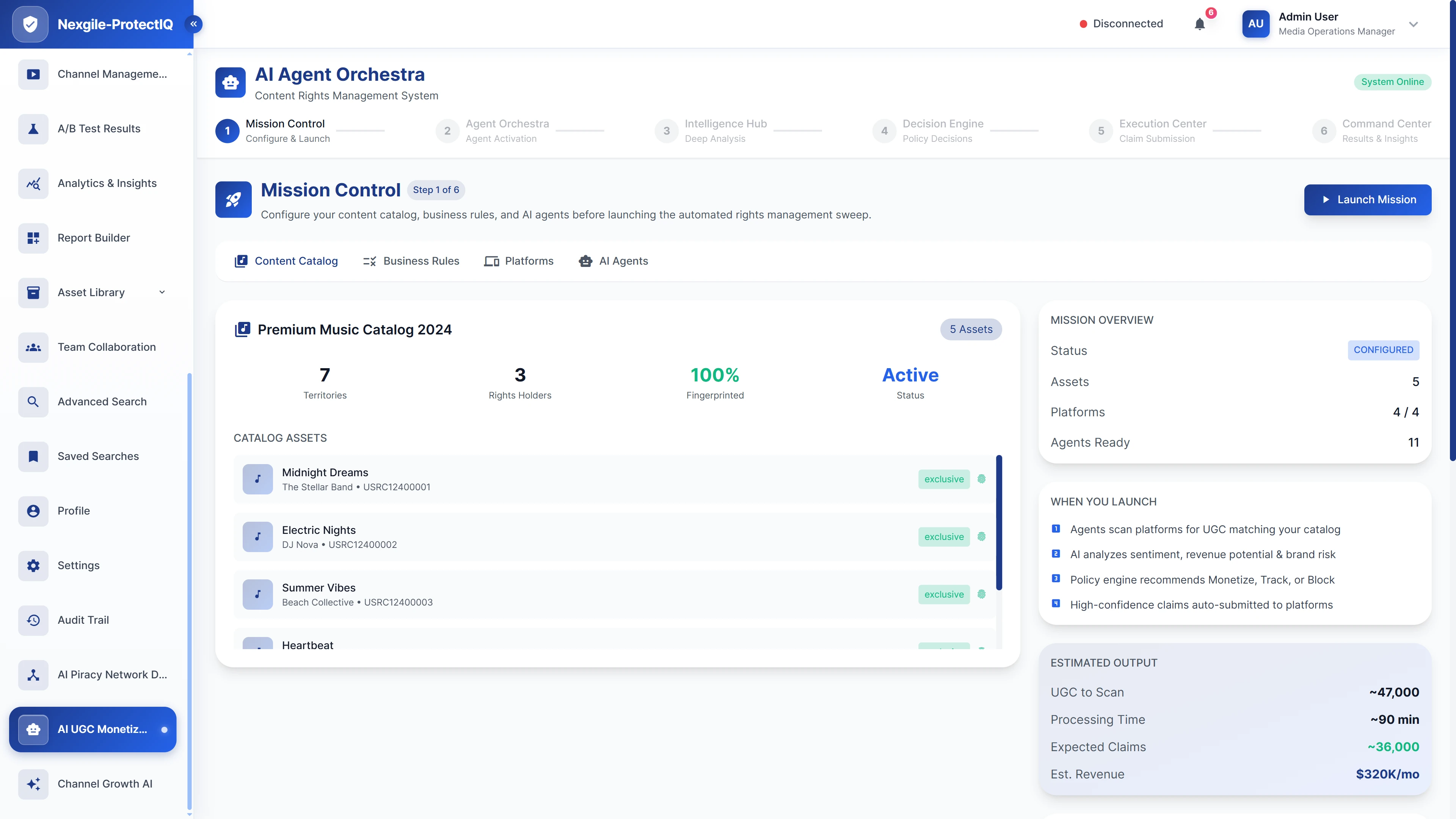Click the exclusive badge on Electric Nights

tap(944, 537)
